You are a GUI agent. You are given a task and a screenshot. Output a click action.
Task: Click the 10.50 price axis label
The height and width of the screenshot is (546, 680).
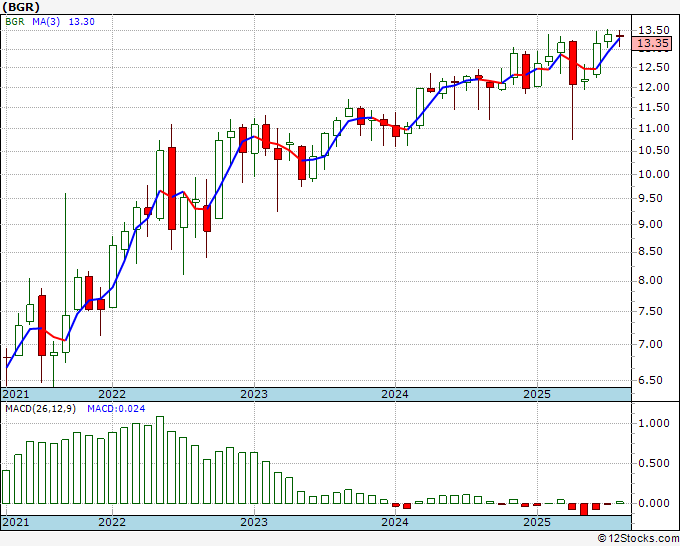pos(654,150)
